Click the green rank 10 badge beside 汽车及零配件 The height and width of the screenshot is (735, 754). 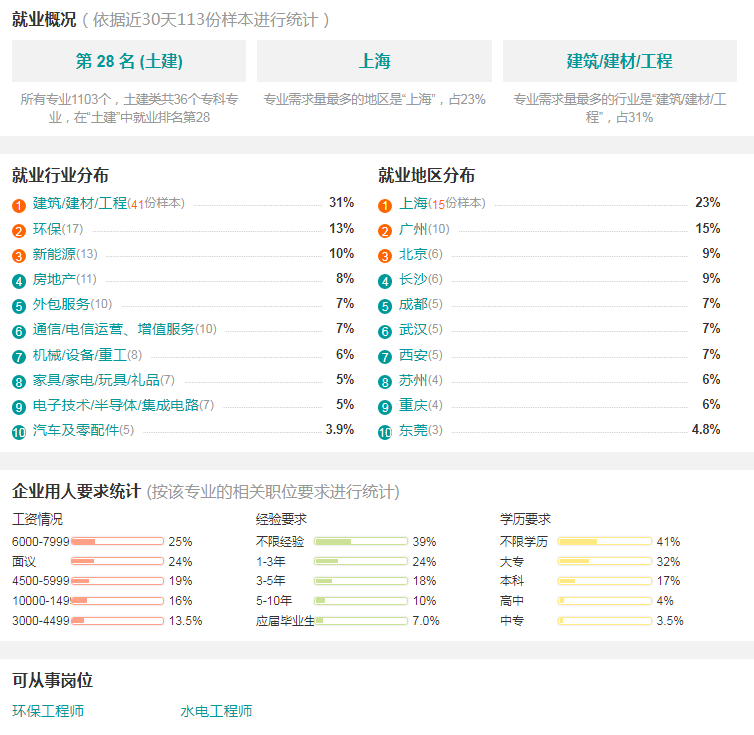point(19,432)
